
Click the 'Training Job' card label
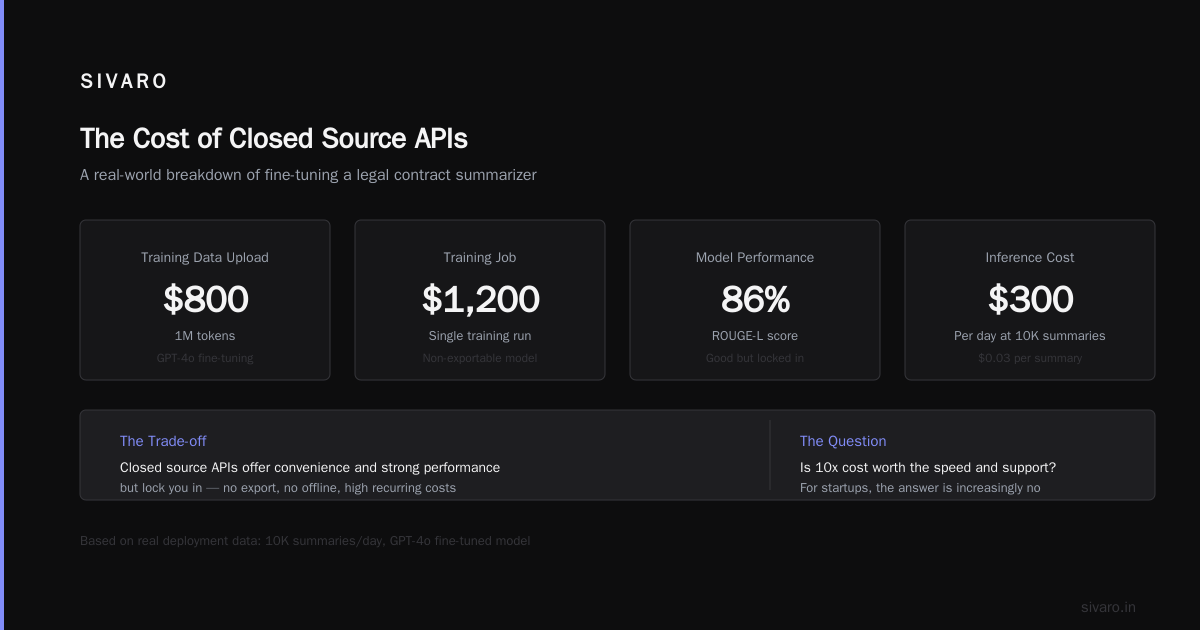pyautogui.click(x=480, y=257)
